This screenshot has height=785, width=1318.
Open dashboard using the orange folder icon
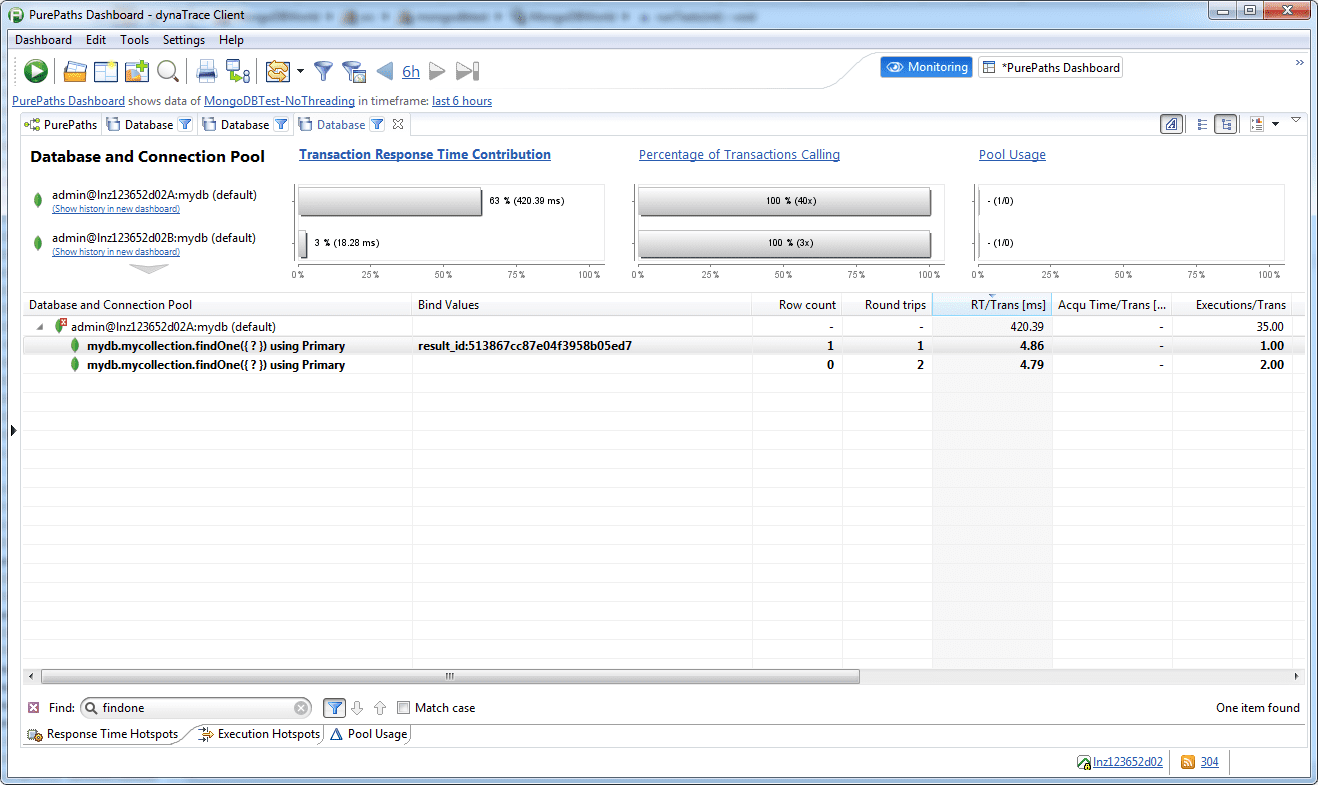[x=75, y=71]
